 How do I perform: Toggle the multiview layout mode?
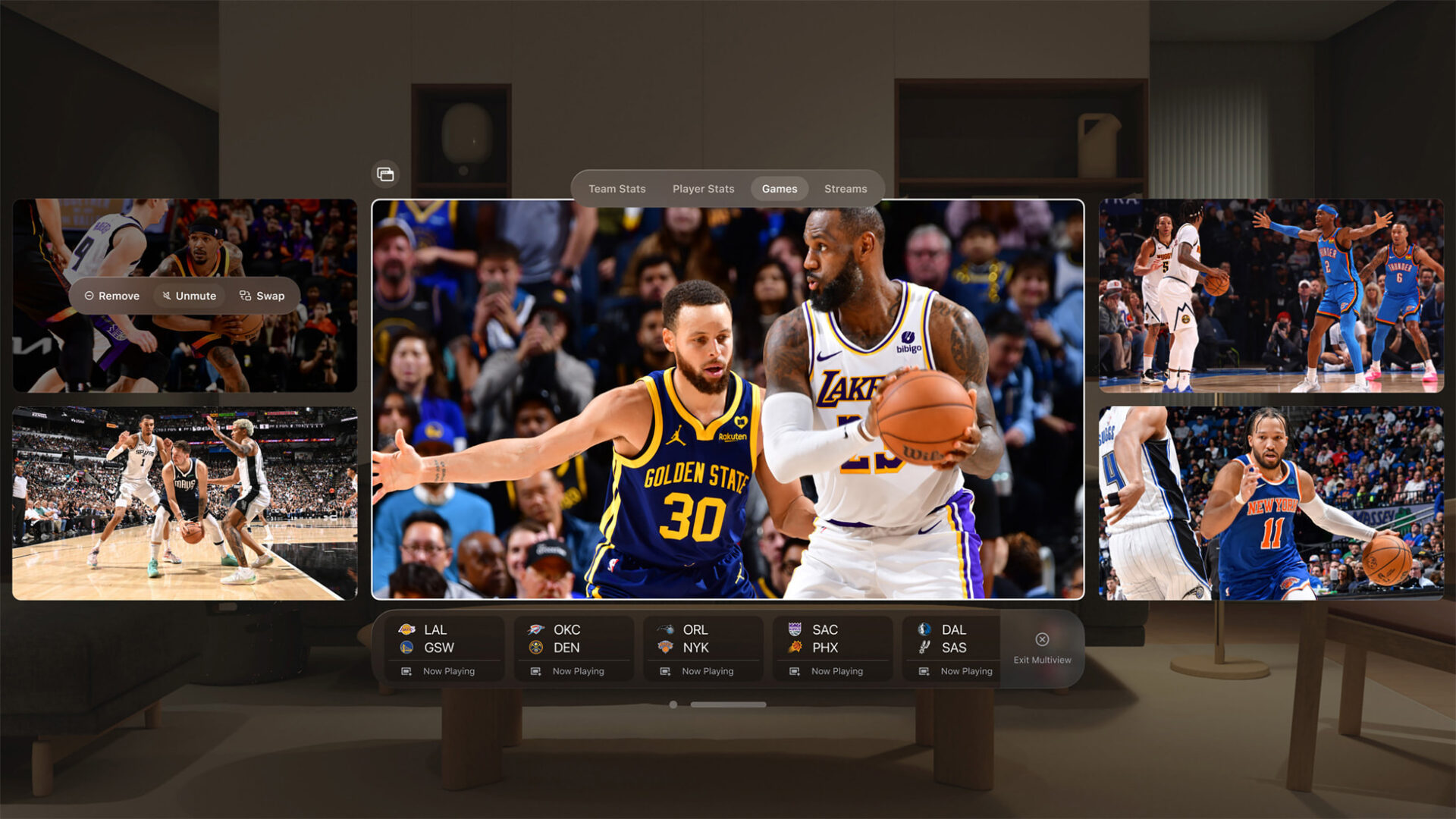click(385, 174)
